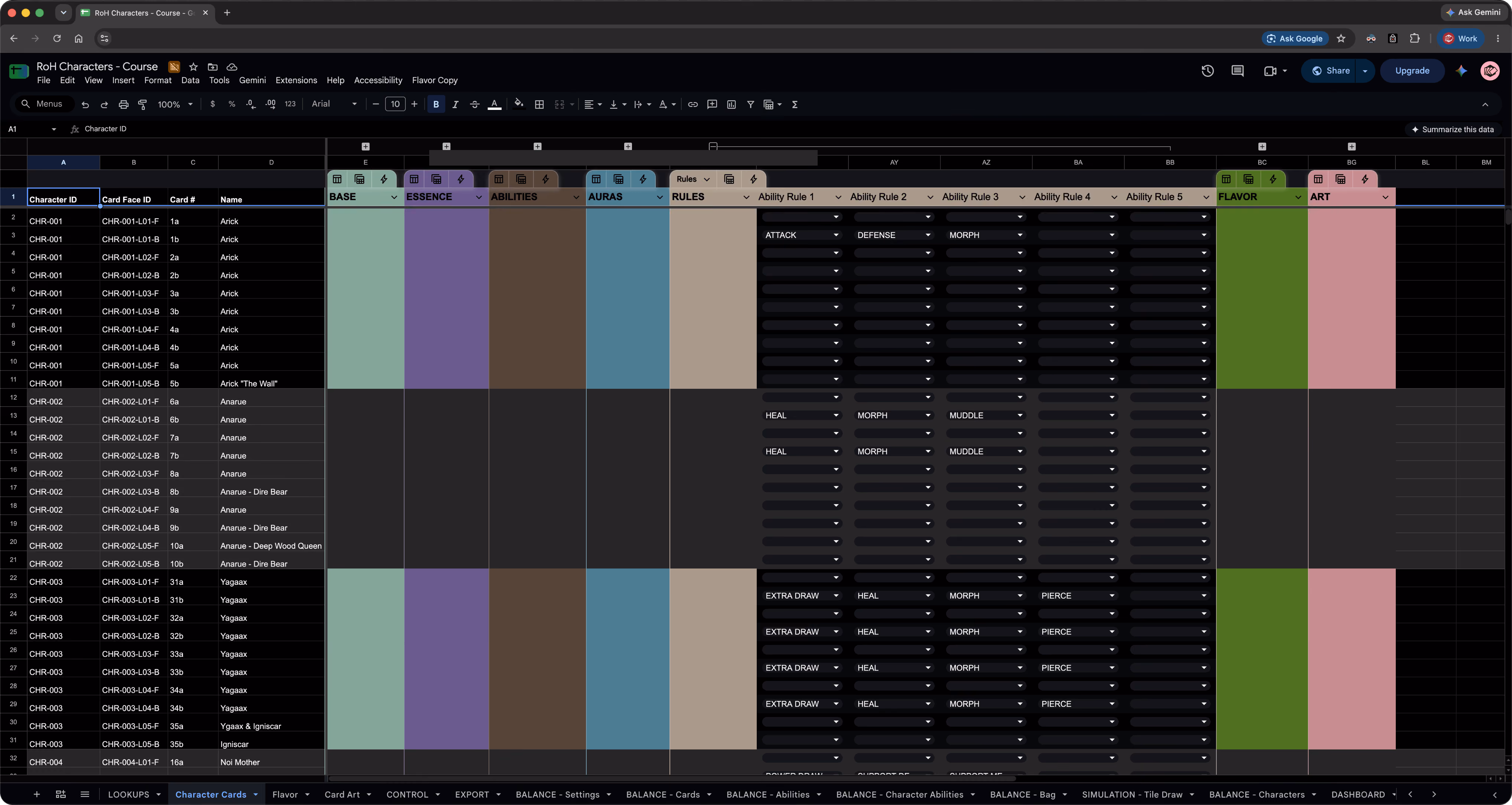Click the Insert comment icon
Viewport: 1512px width, 805px height.
pos(712,104)
